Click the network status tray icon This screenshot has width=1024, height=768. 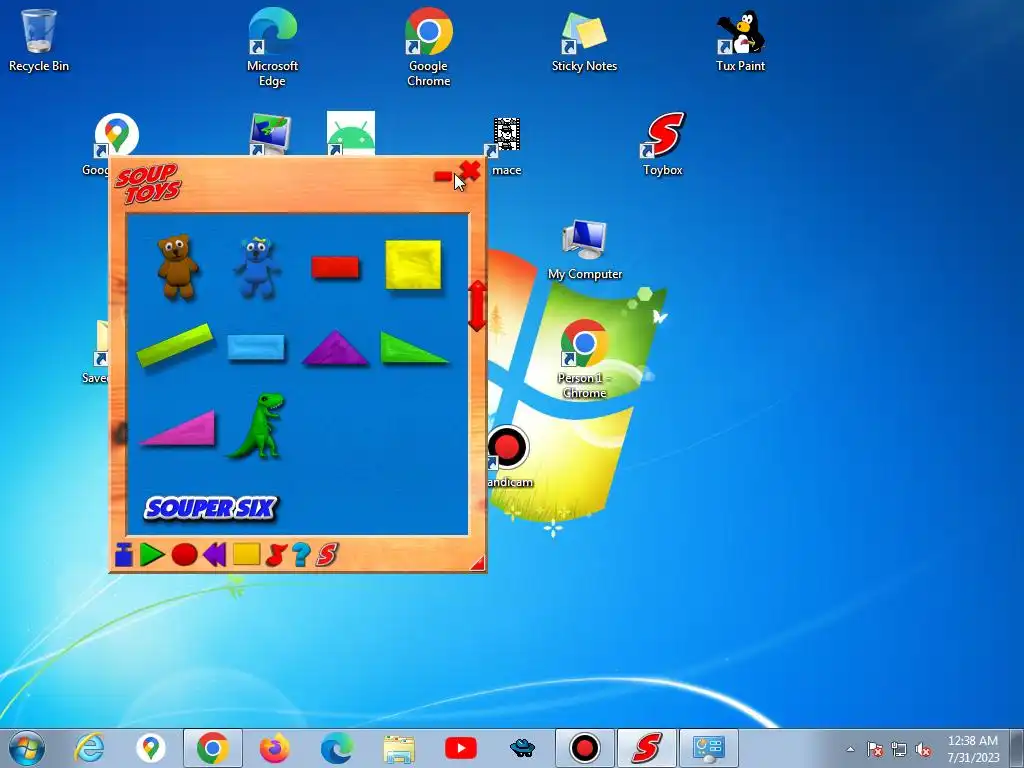click(899, 749)
